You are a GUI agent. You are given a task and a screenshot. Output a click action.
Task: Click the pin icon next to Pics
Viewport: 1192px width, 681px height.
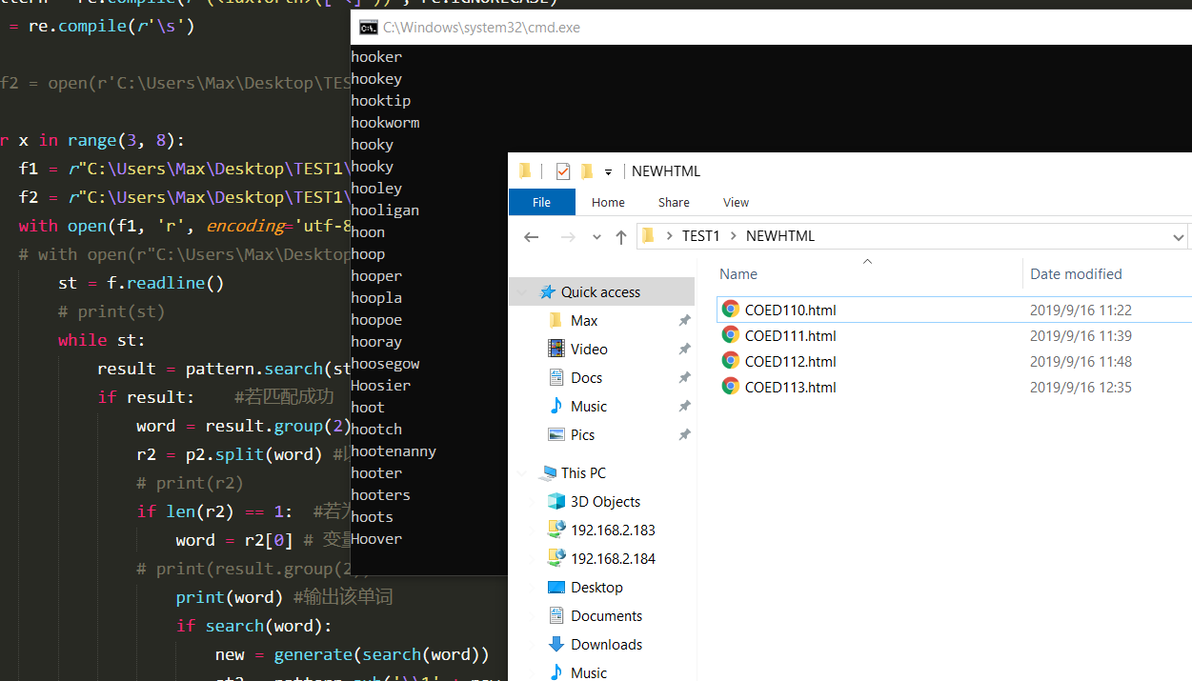pos(684,435)
